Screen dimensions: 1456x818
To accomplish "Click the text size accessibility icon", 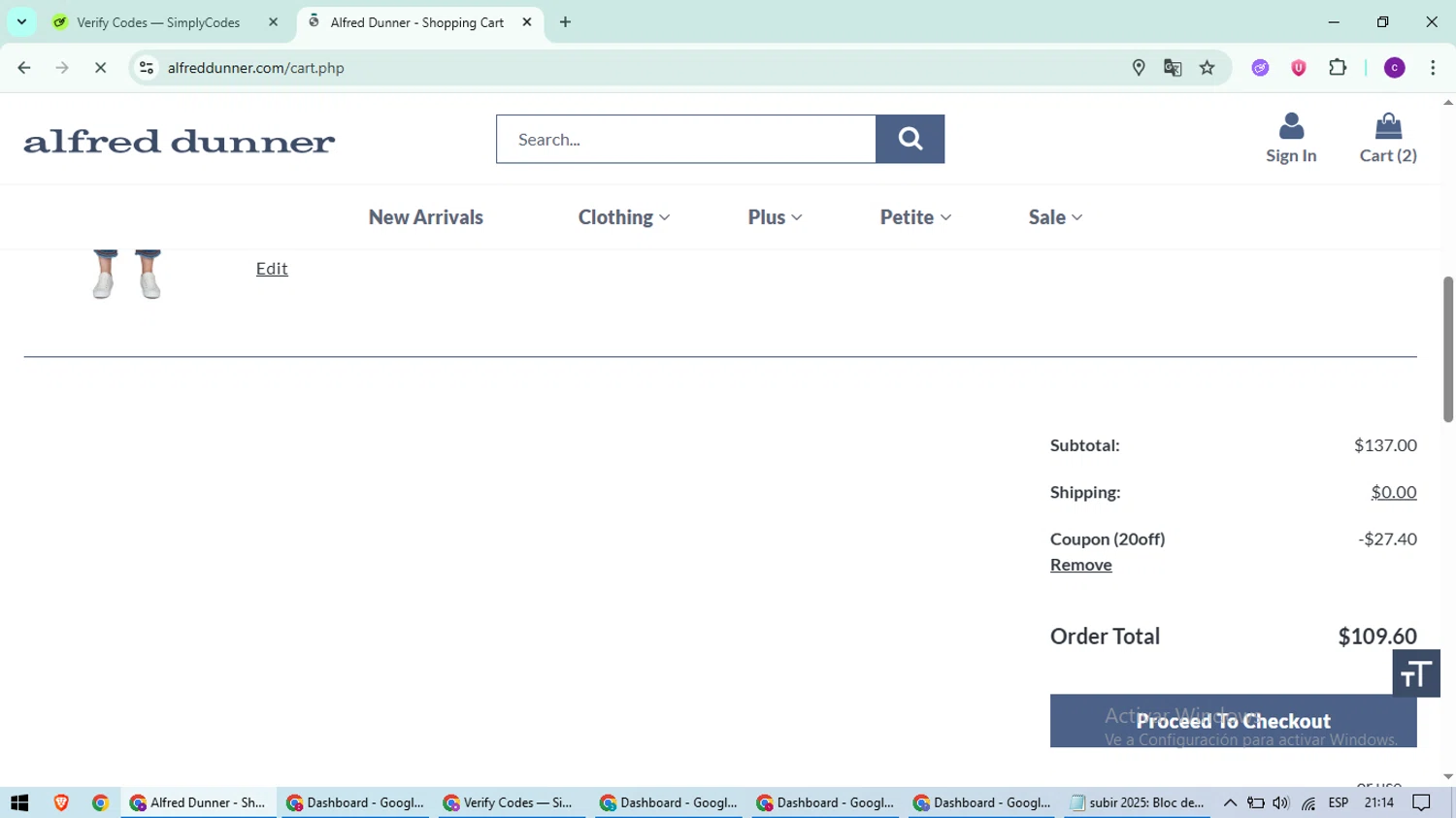I will pos(1416,673).
